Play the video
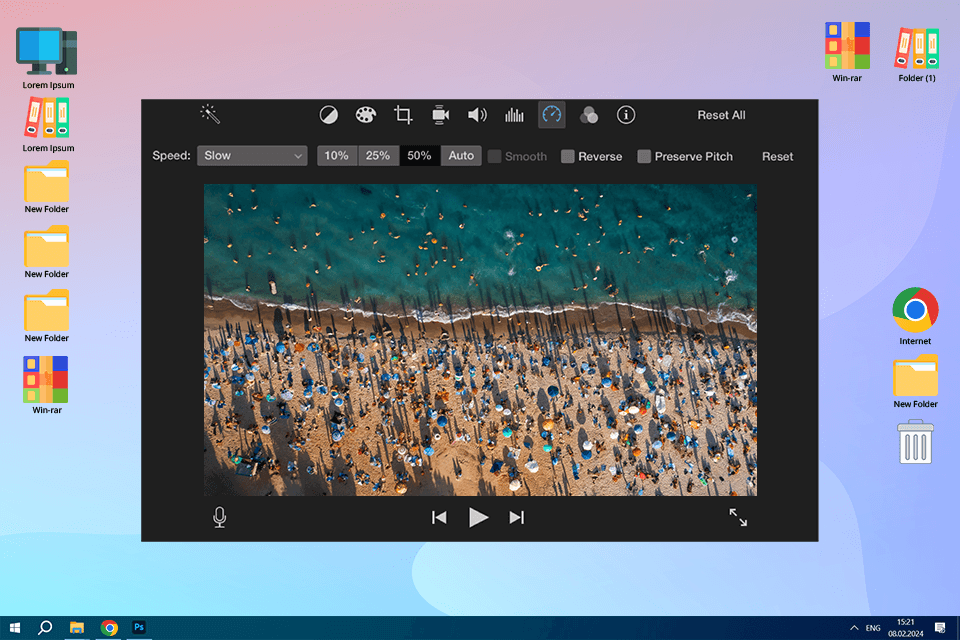Viewport: 960px width, 640px height. [x=478, y=518]
